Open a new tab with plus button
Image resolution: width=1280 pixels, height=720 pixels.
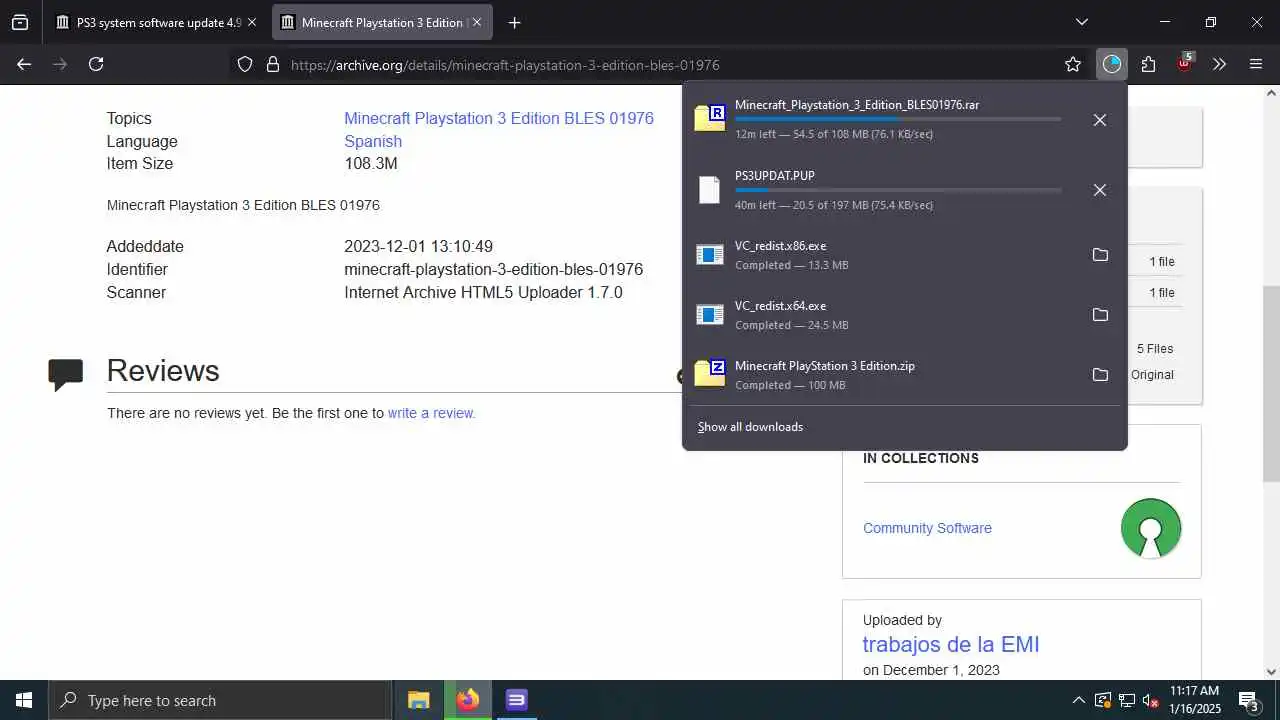(x=514, y=22)
